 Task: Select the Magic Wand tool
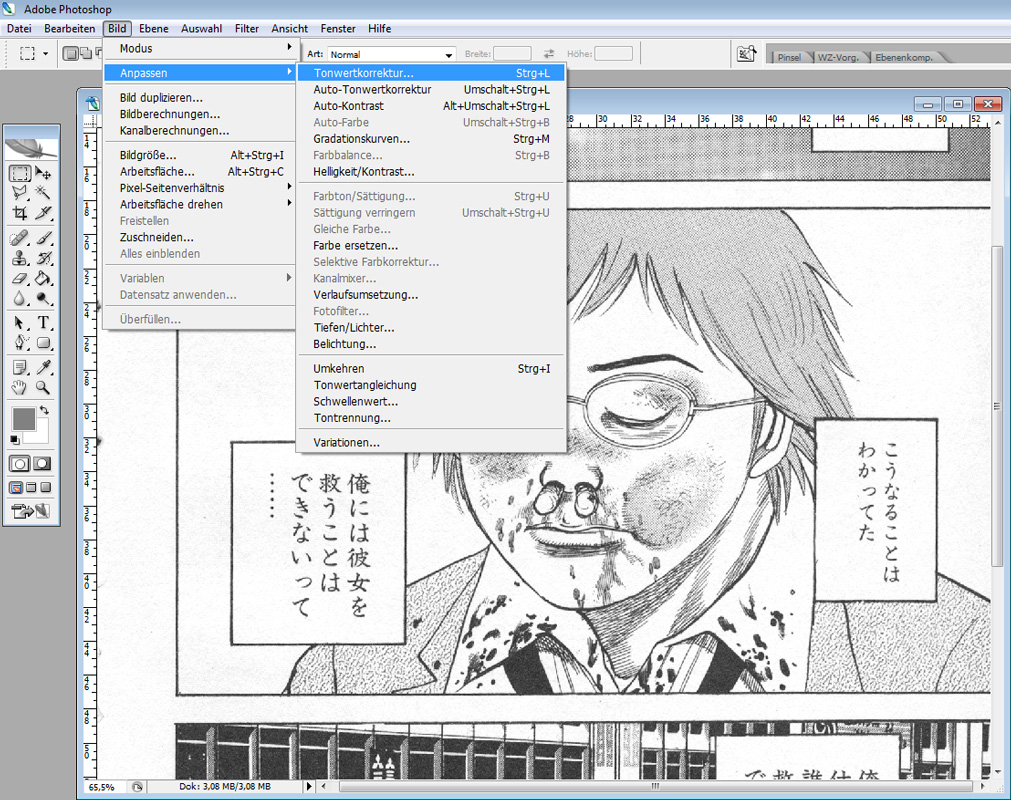click(43, 192)
